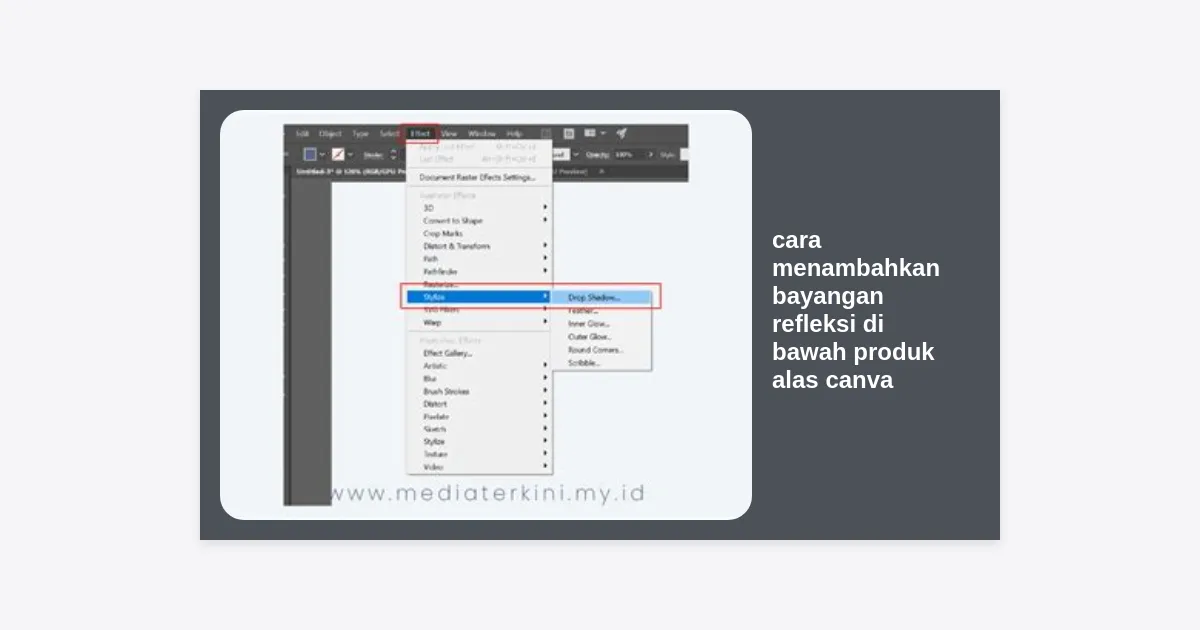1200x630 pixels.
Task: Click the arrange documents grid icon
Action: [x=591, y=133]
